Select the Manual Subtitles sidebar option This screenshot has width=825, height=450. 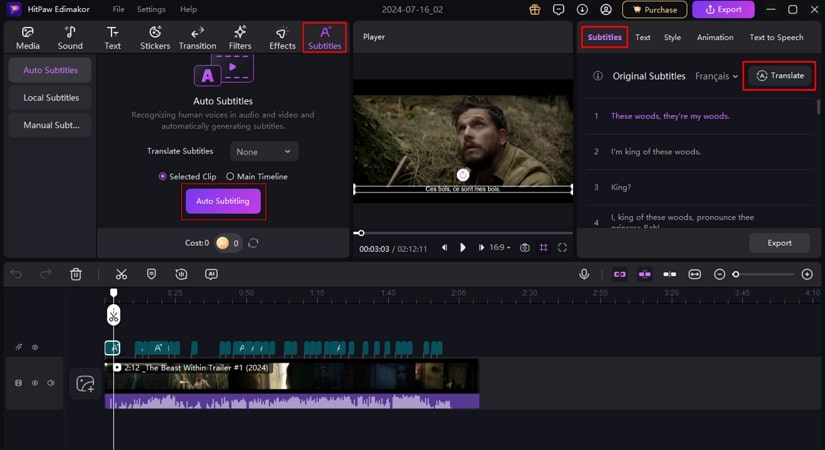coord(50,125)
